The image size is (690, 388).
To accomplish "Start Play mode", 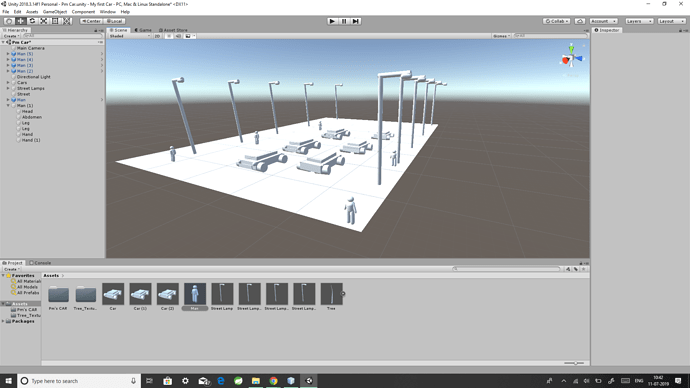I will pos(333,21).
